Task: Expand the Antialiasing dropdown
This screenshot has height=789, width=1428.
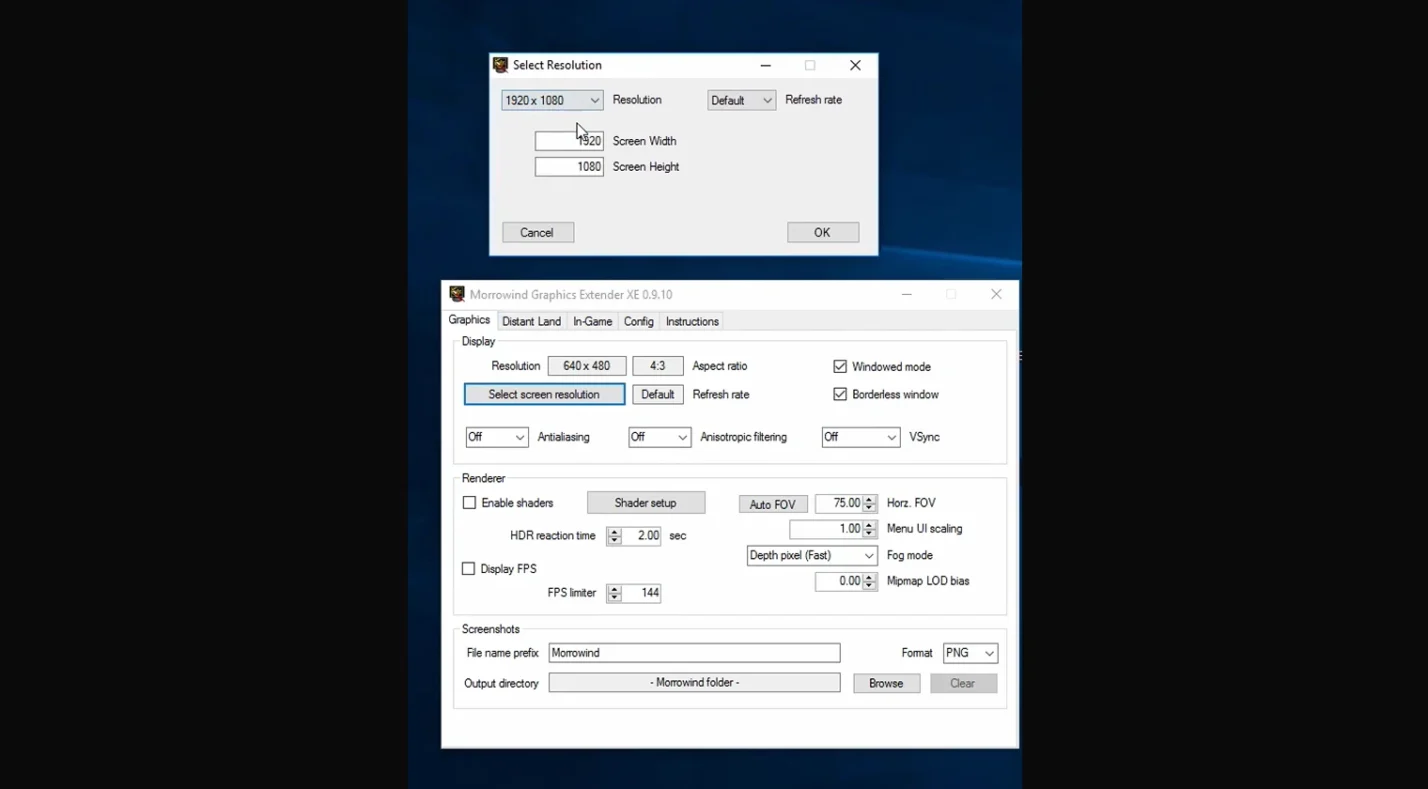Action: tap(497, 437)
